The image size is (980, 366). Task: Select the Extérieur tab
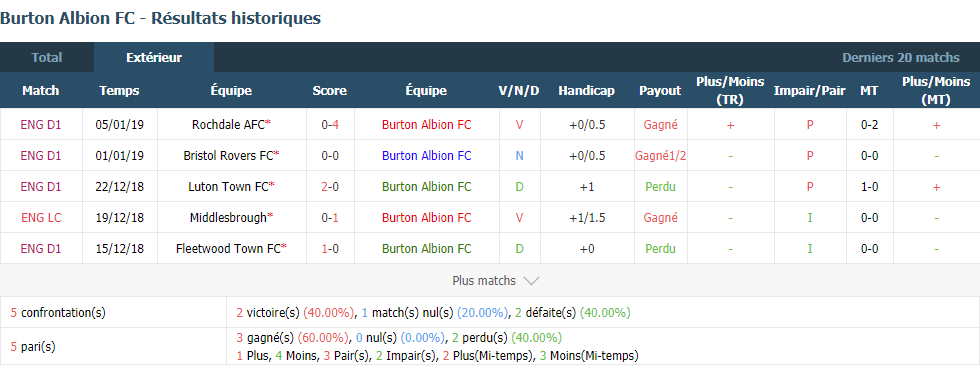click(x=154, y=57)
